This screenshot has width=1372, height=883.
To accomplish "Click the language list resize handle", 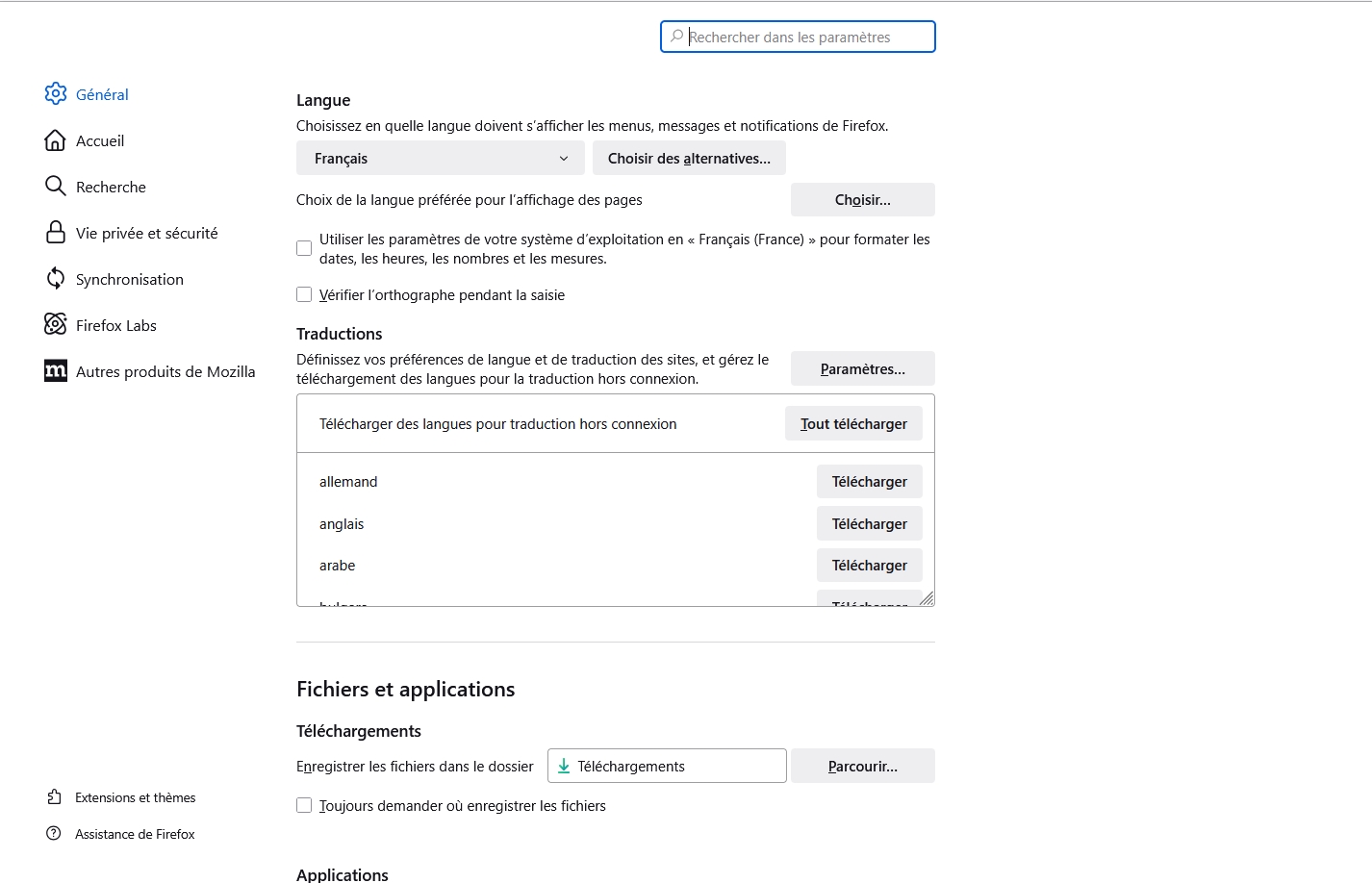I will (x=927, y=598).
